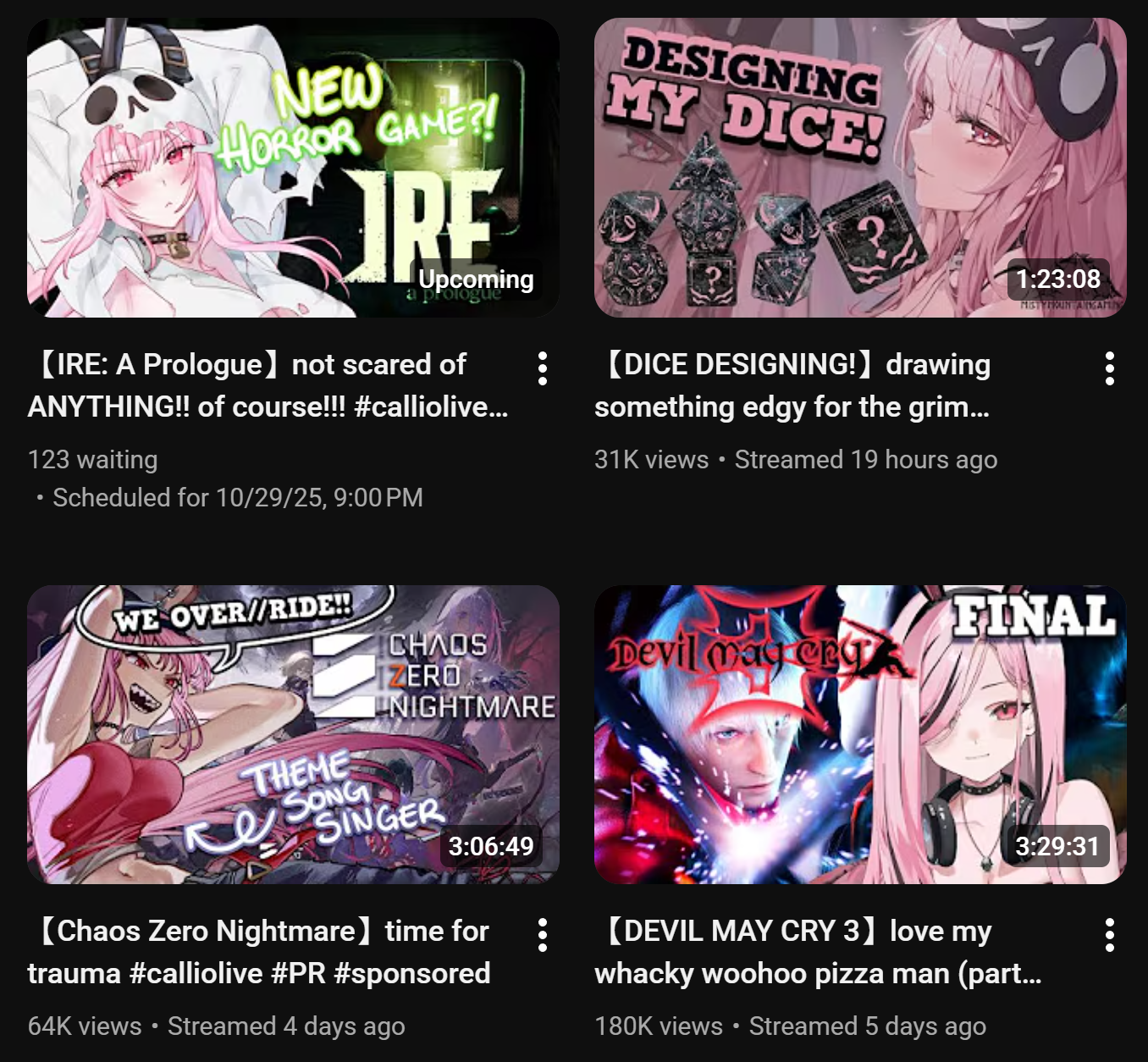This screenshot has width=1148, height=1062.
Task: Click the 31K views streamed 19 hours ago text
Action: [x=796, y=459]
